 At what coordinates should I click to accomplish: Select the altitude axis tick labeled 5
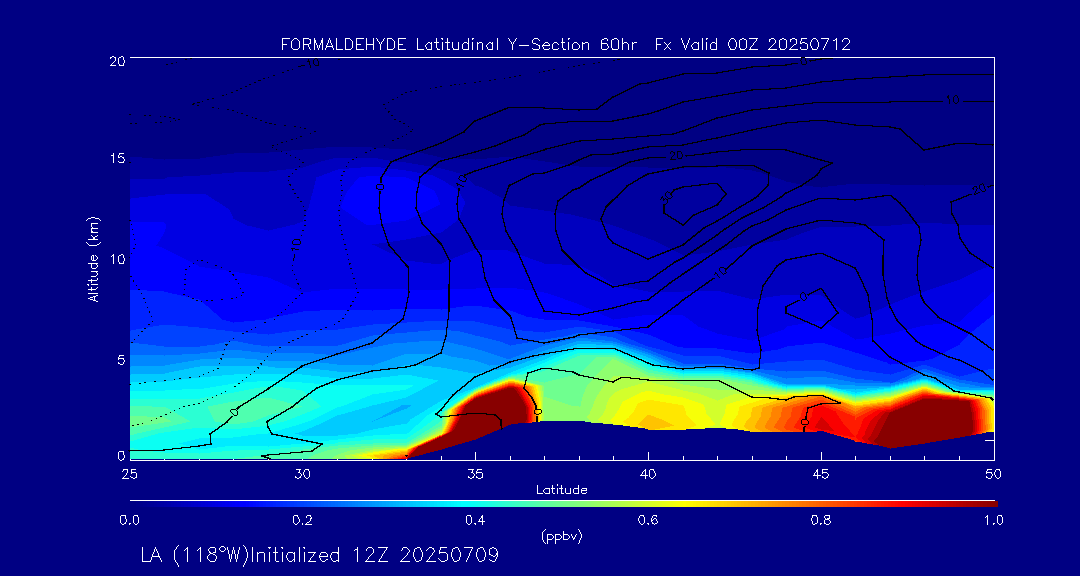click(x=119, y=360)
